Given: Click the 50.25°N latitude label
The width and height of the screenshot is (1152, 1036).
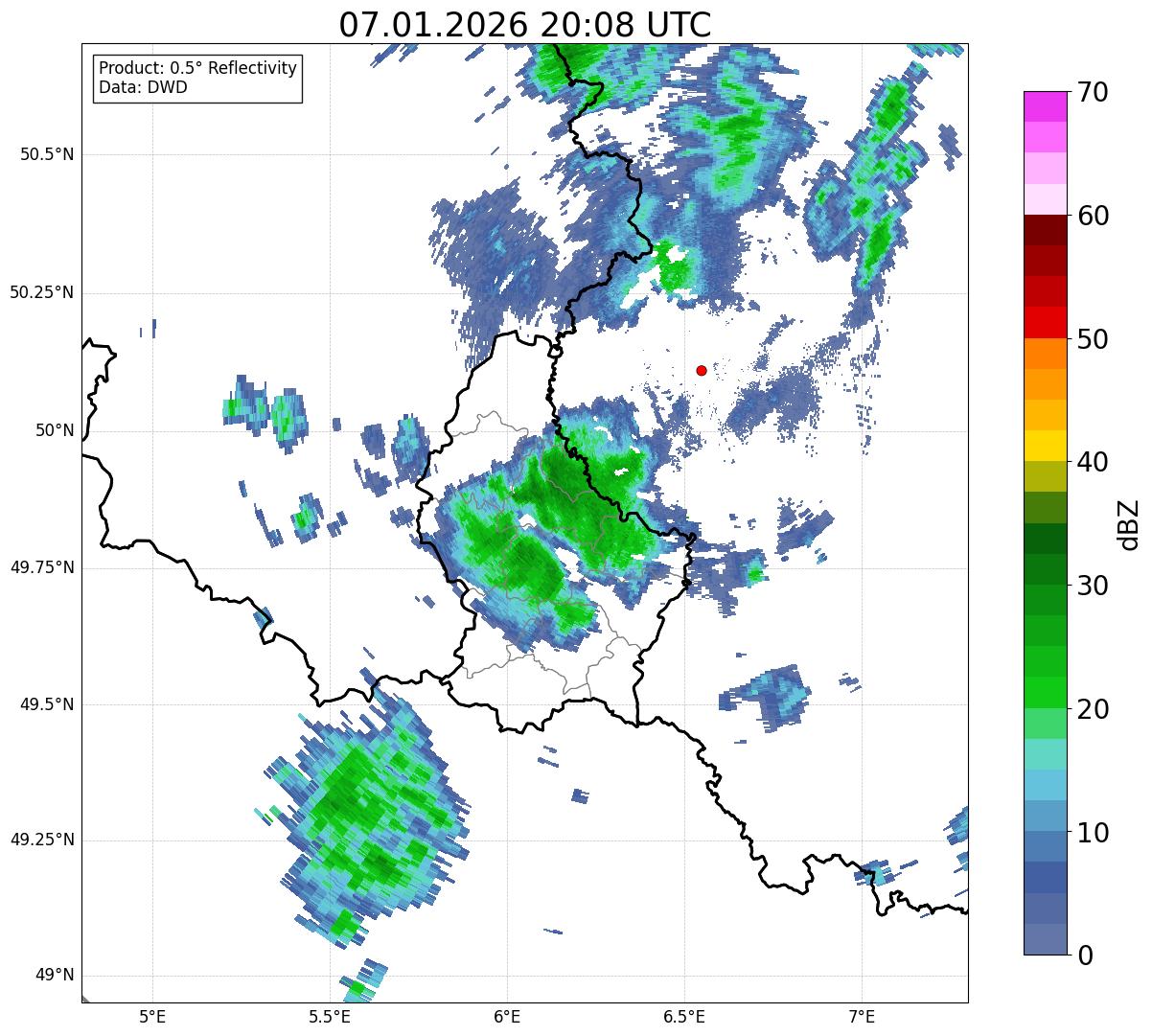Looking at the screenshot, I should (x=42, y=292).
